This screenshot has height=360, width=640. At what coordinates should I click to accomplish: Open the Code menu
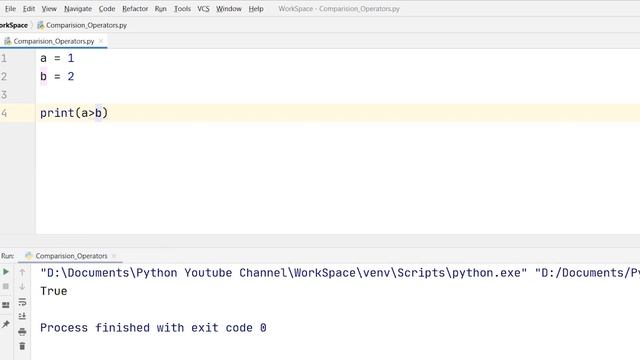(107, 9)
